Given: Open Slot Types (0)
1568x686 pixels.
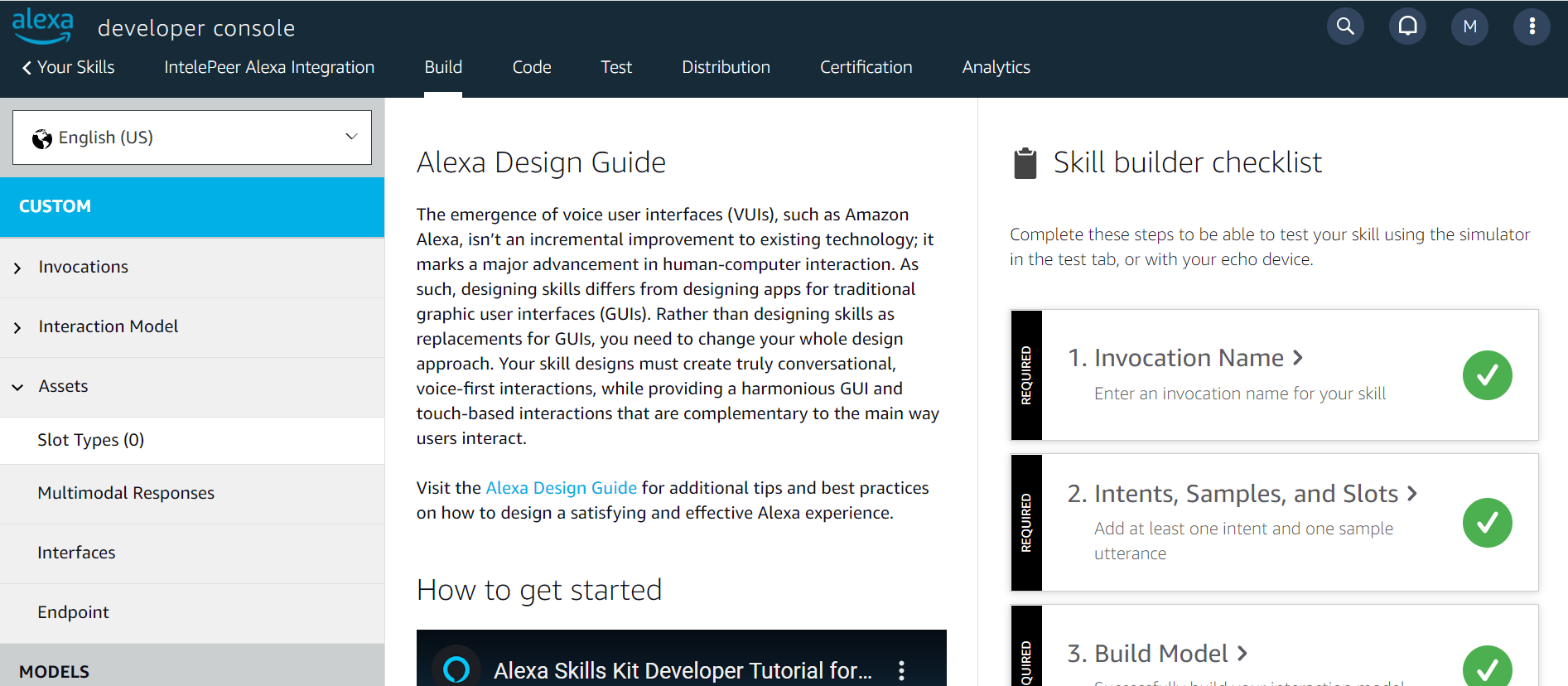Looking at the screenshot, I should (192, 441).
